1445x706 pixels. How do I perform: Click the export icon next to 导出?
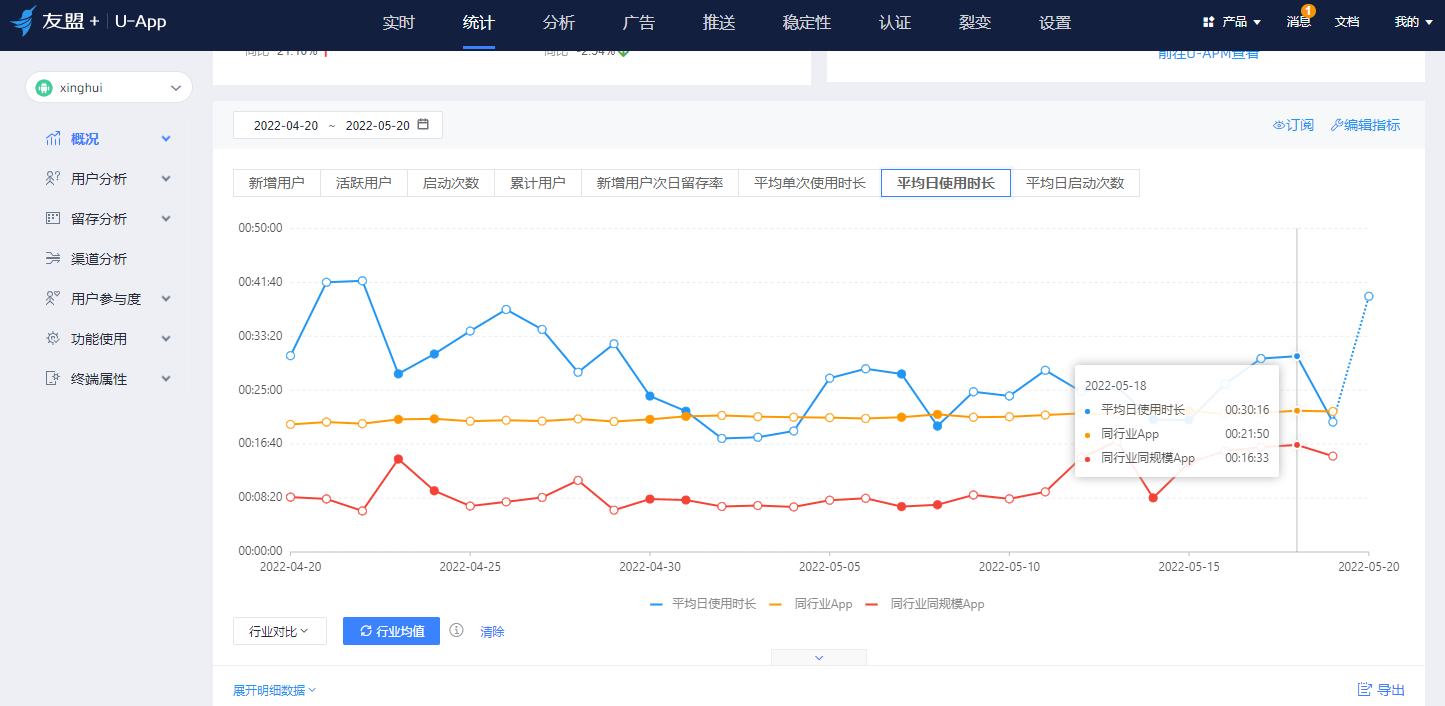[1364, 689]
